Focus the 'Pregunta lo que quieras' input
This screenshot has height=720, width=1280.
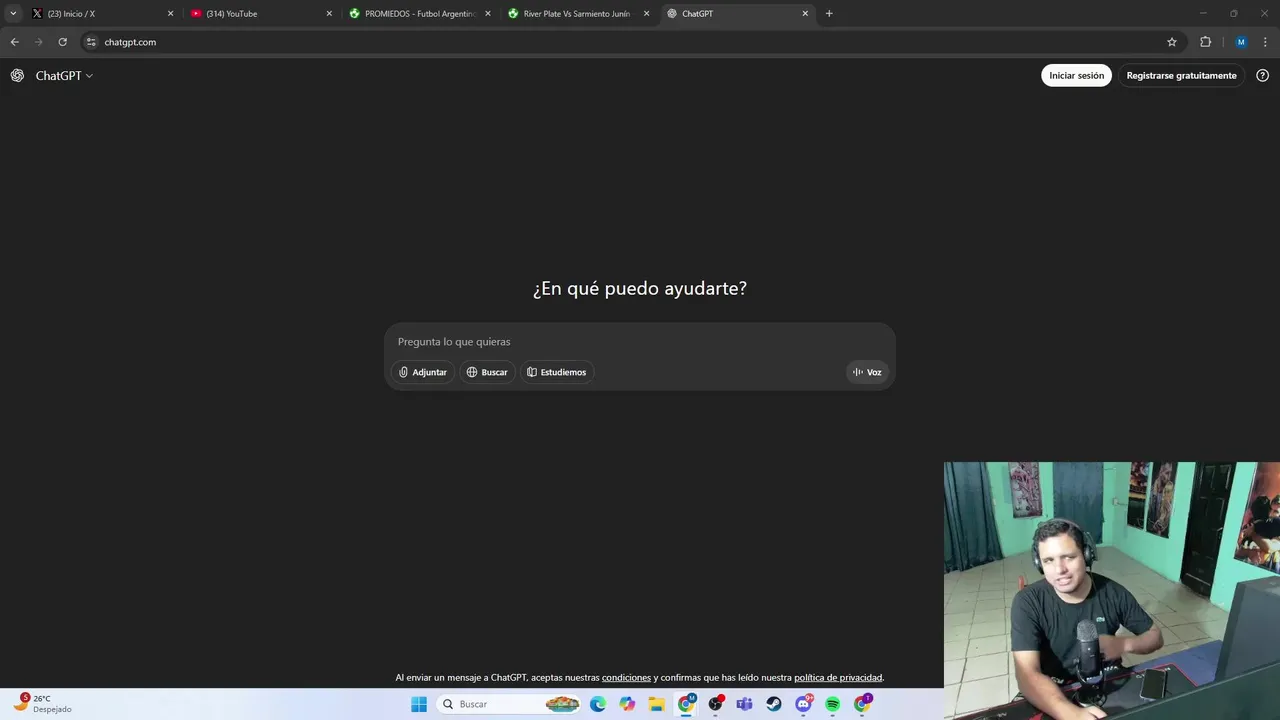640,342
